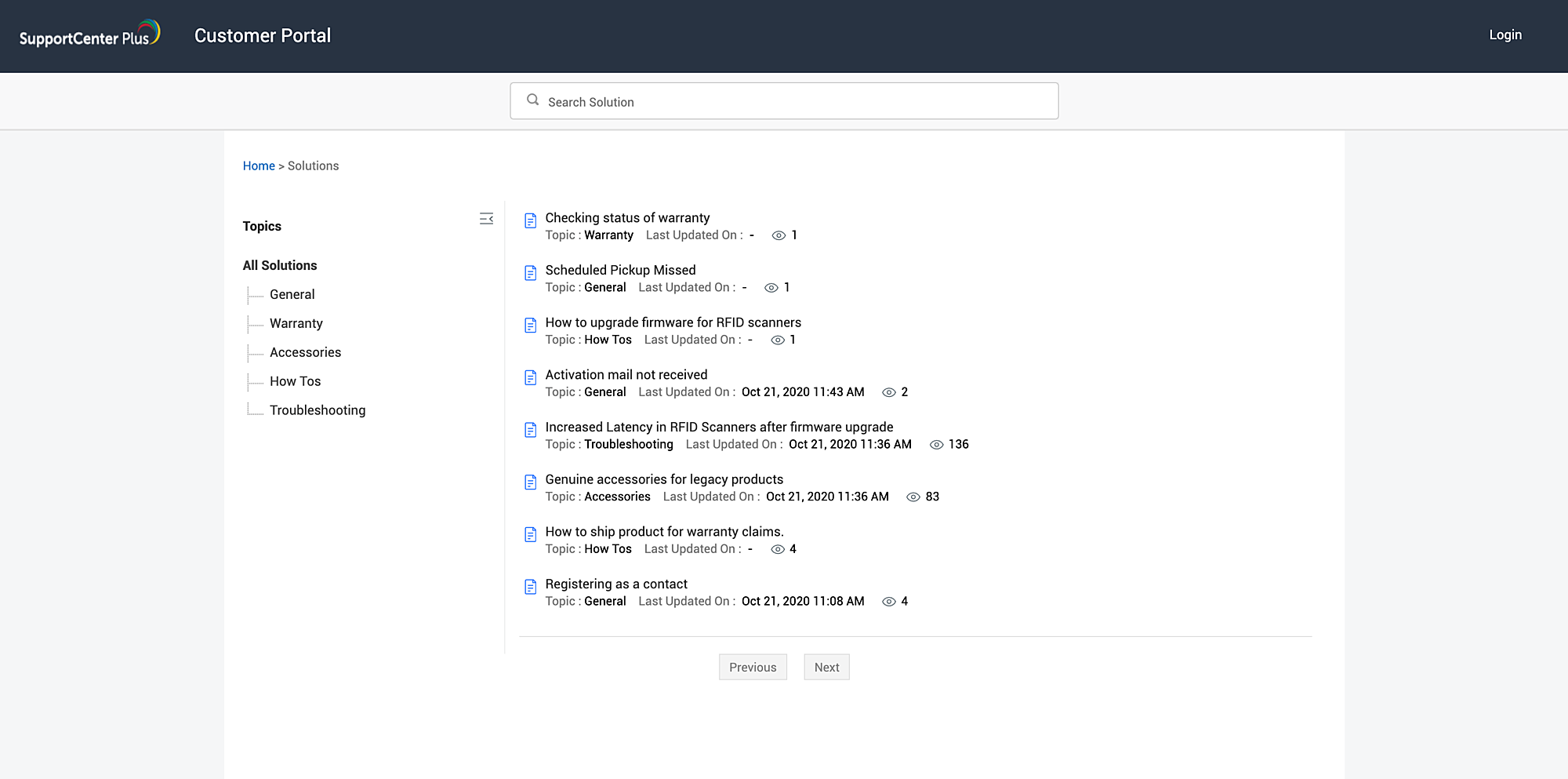The height and width of the screenshot is (779, 1568).
Task: Click views eye icon beside 83 views
Action: (913, 497)
